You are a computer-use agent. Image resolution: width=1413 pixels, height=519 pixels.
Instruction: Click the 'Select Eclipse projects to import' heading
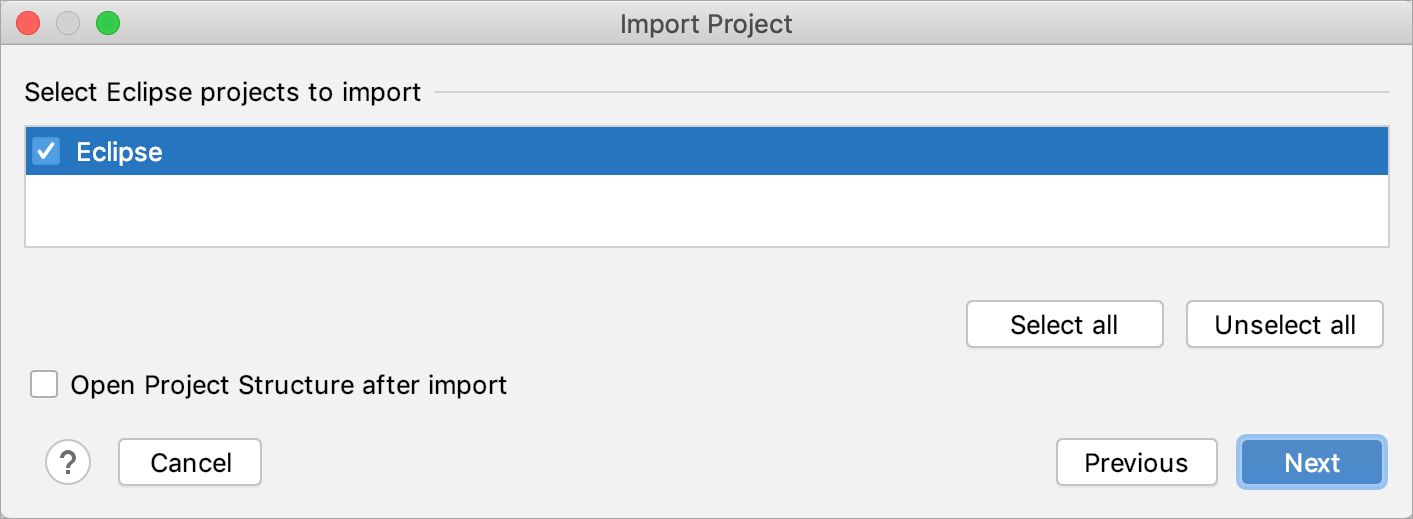[x=223, y=93]
